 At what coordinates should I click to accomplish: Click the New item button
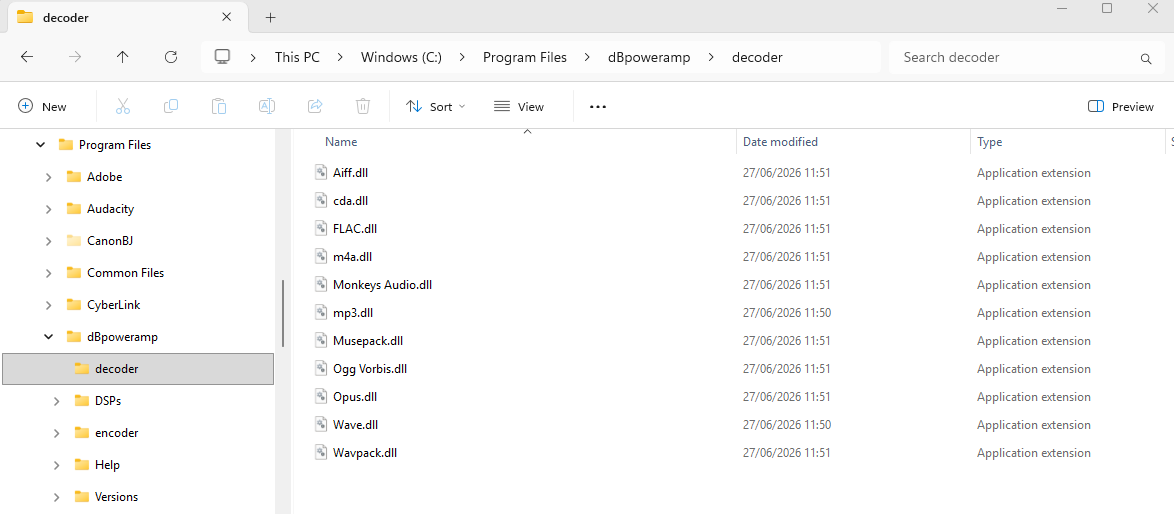point(43,107)
